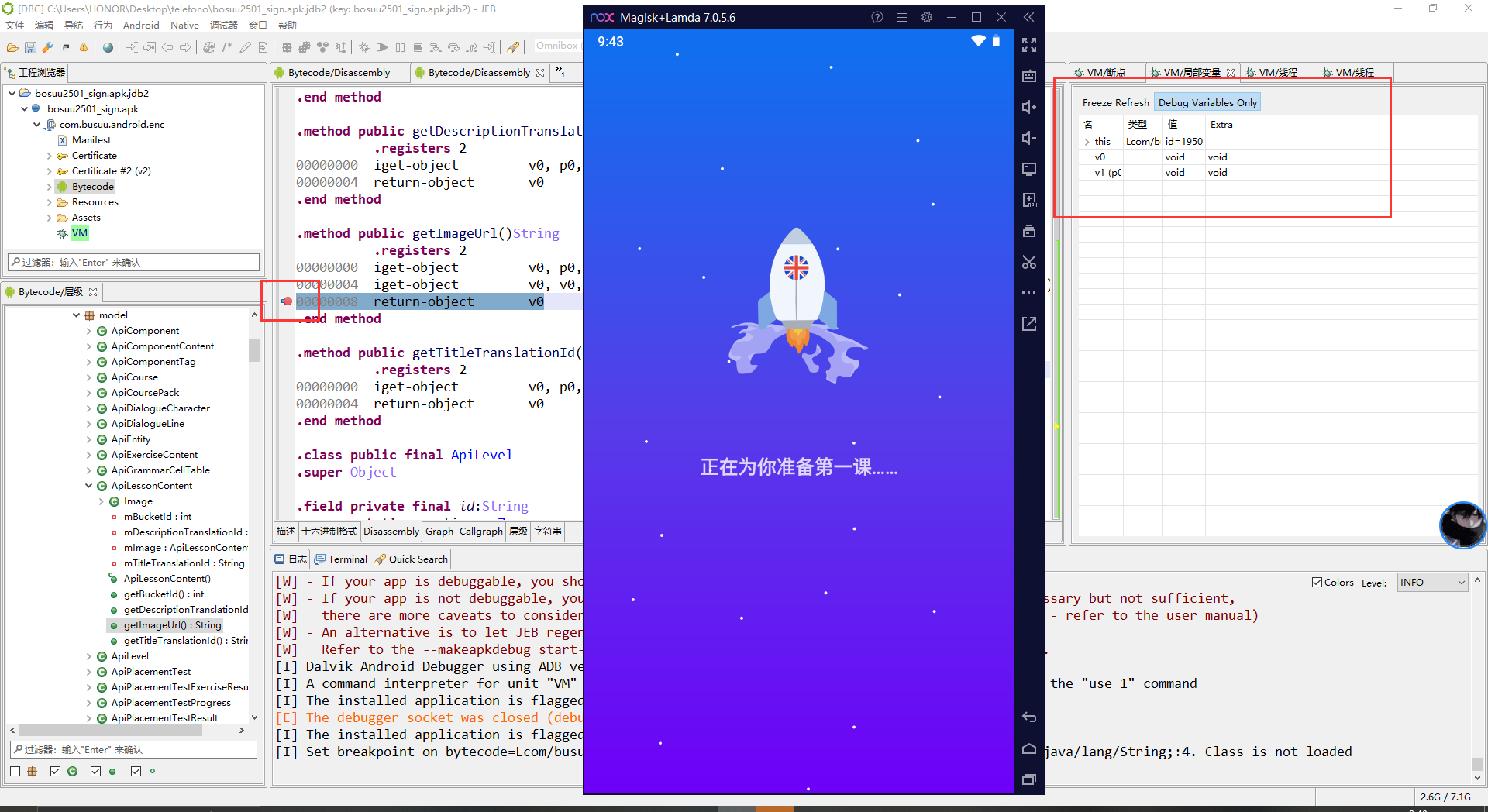Click the save floppy disk icon
1488x812 pixels.
coord(30,48)
